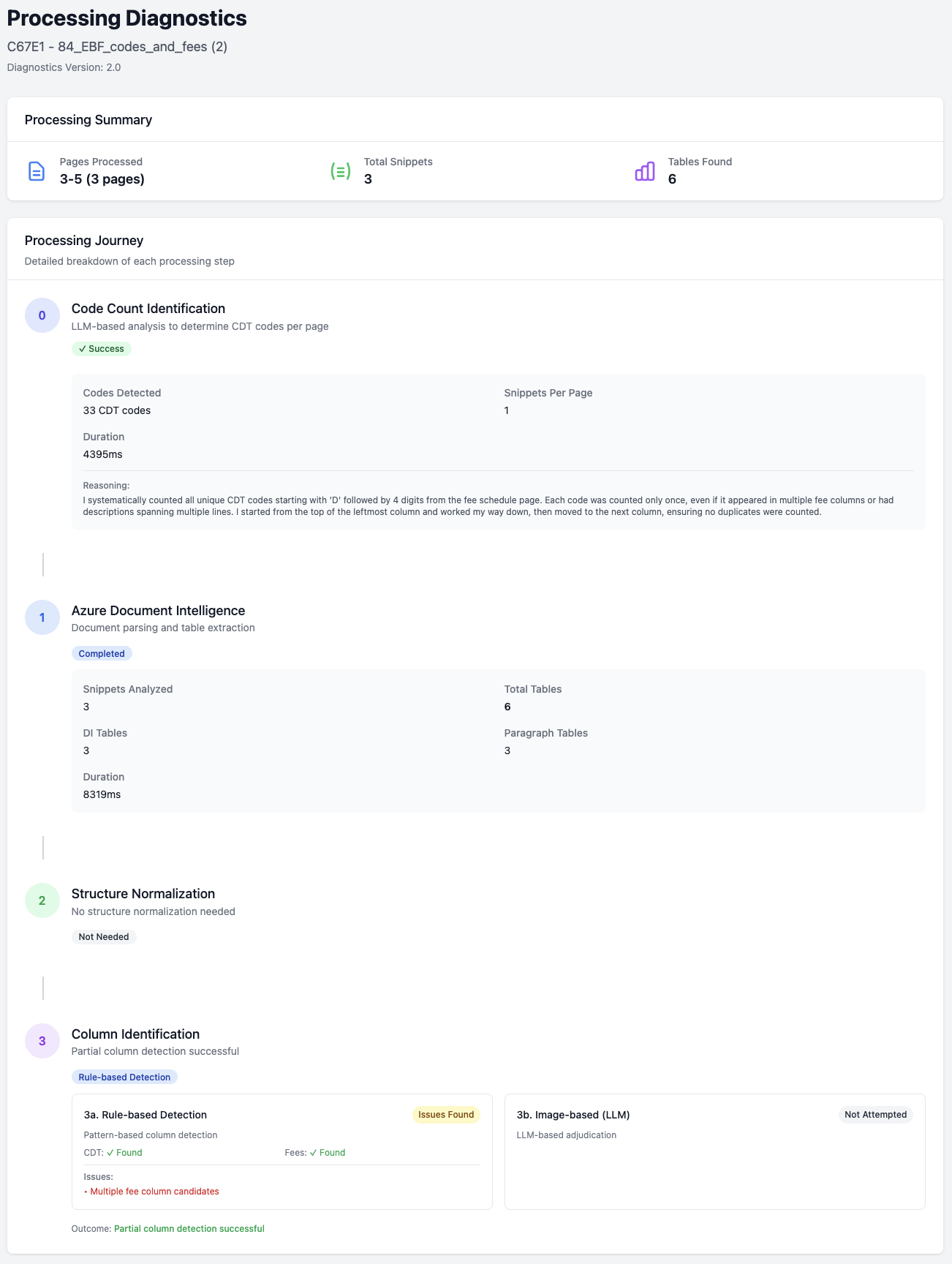Click the Code Count Identification heading
This screenshot has height=1264, width=952.
tap(148, 309)
